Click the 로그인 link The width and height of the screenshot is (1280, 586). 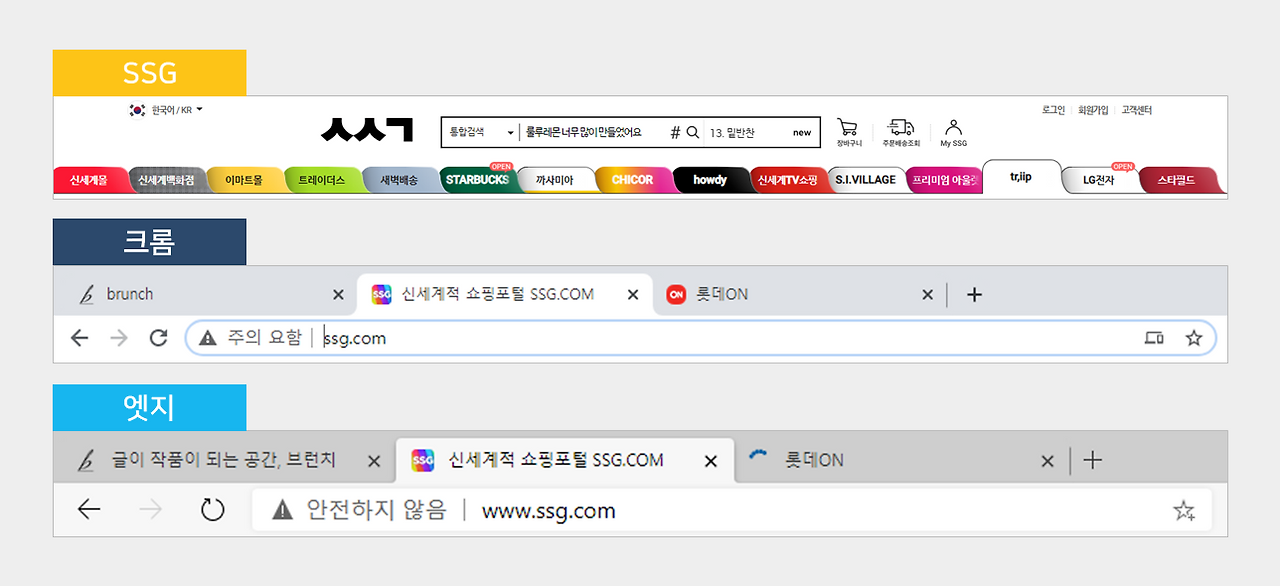pos(1053,110)
